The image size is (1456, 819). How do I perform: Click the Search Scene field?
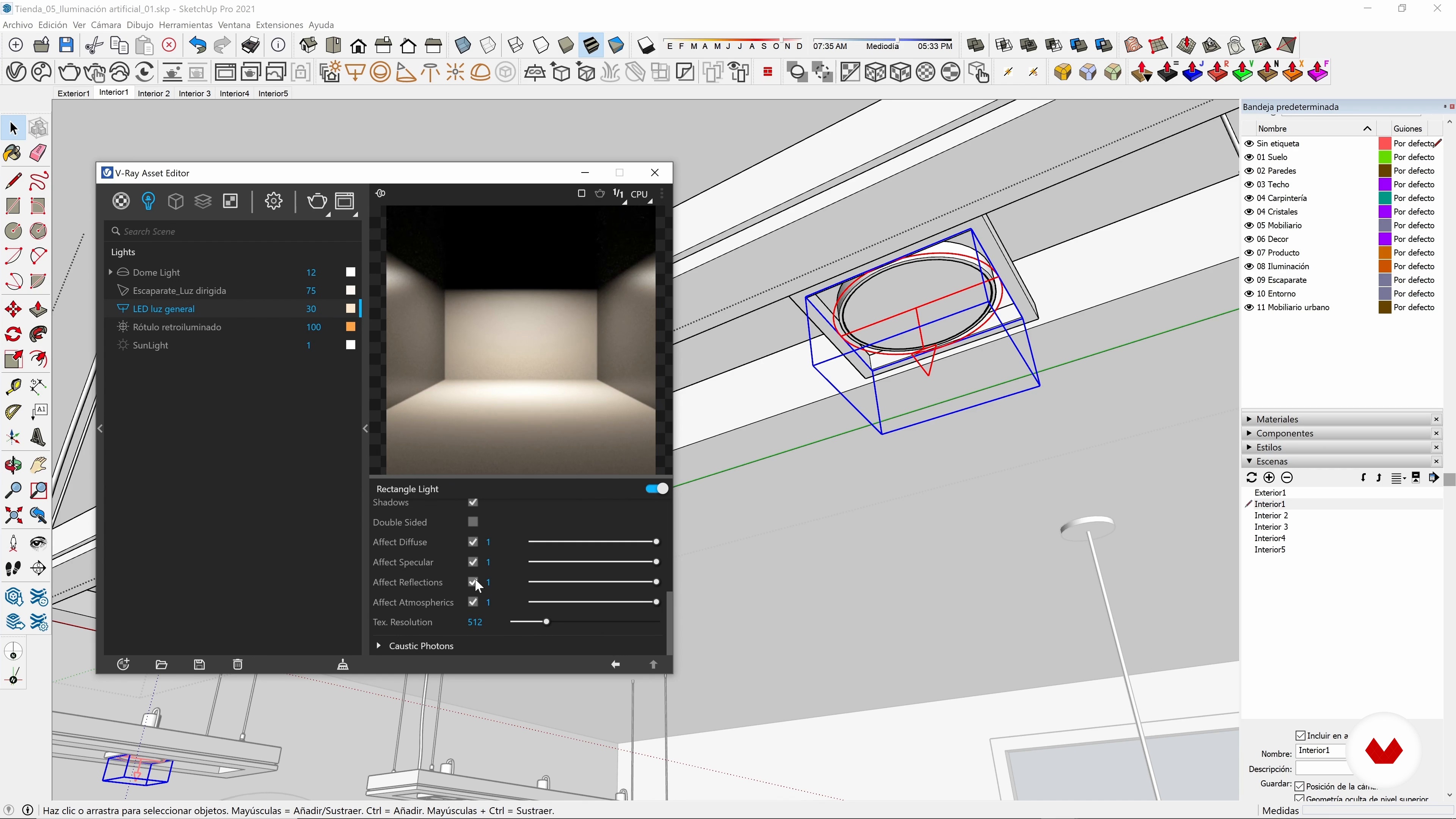coord(233,231)
